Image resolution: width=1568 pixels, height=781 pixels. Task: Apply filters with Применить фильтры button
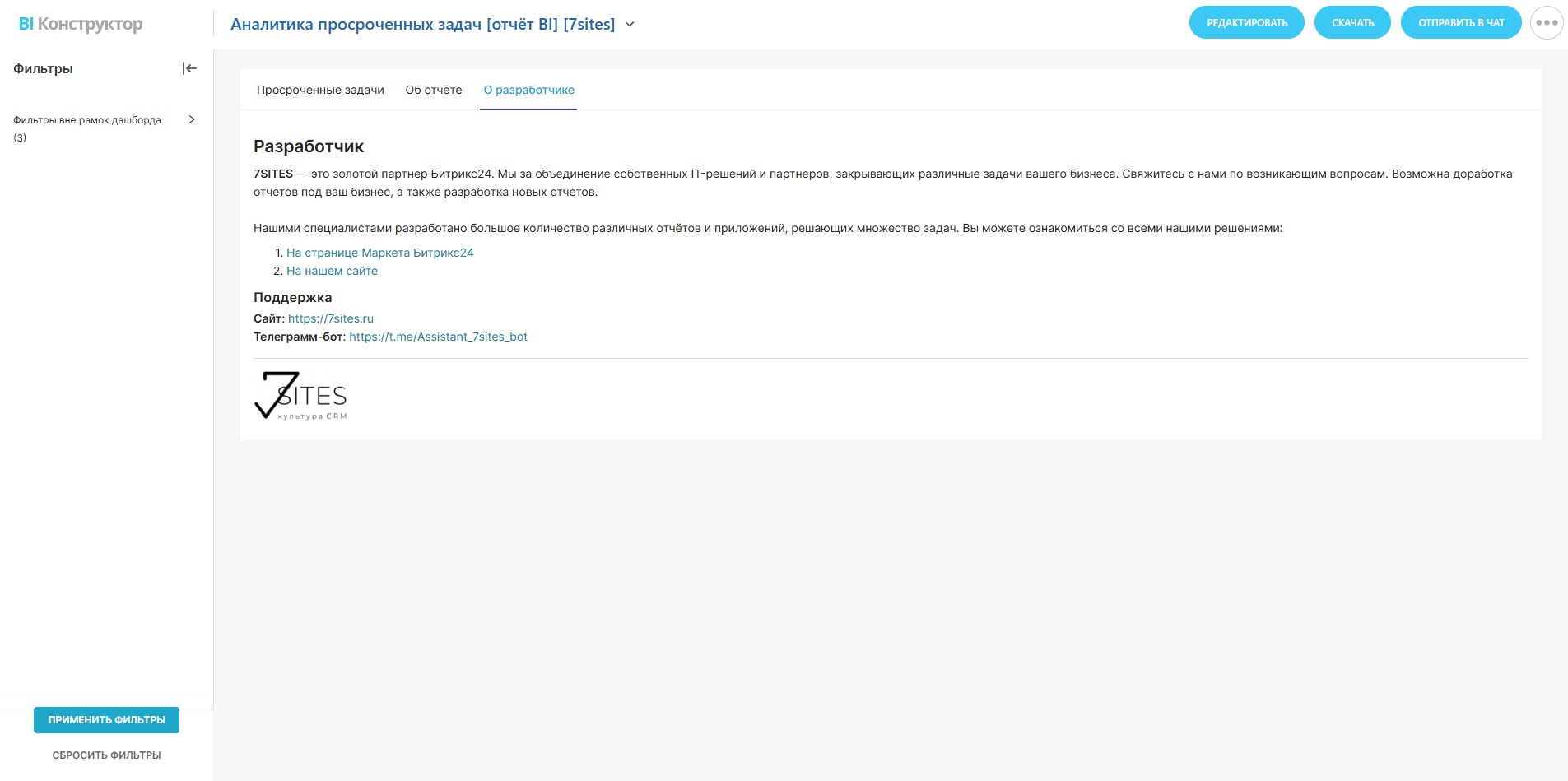click(106, 720)
